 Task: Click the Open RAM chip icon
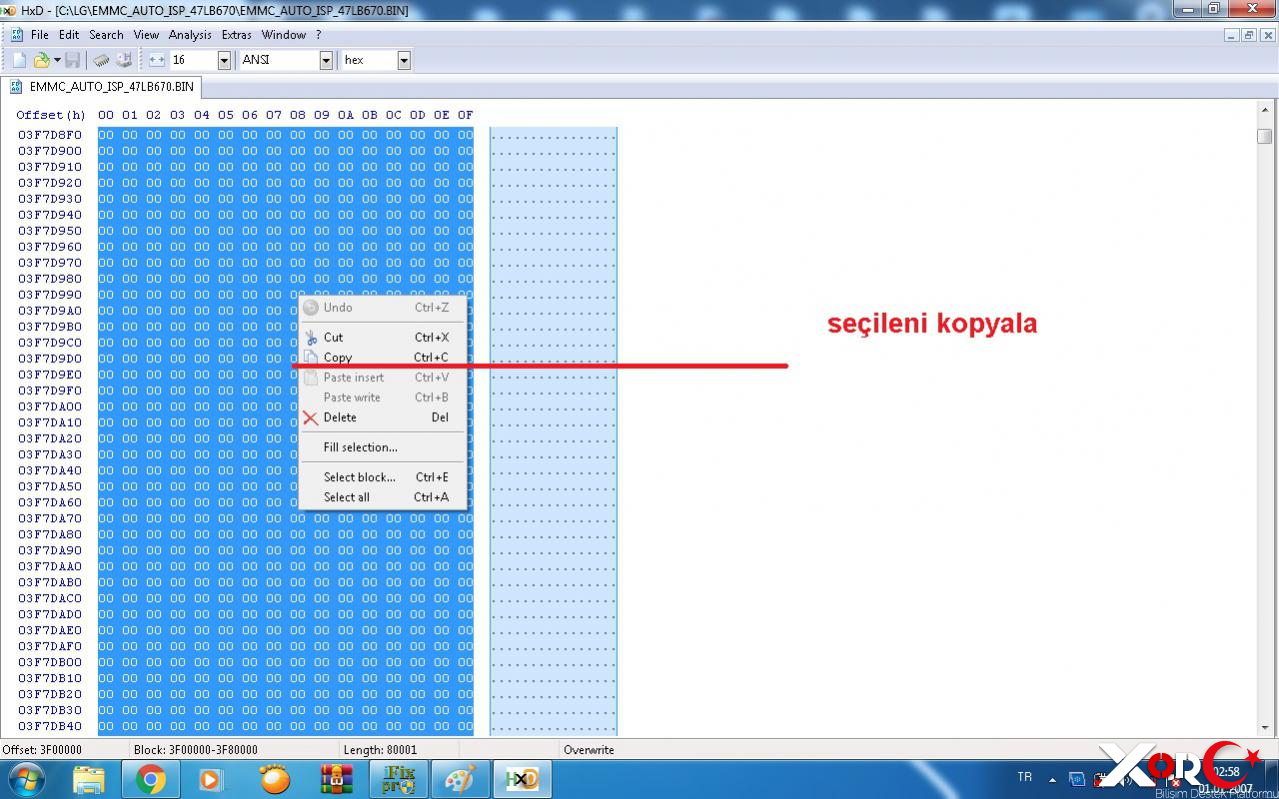(x=102, y=60)
